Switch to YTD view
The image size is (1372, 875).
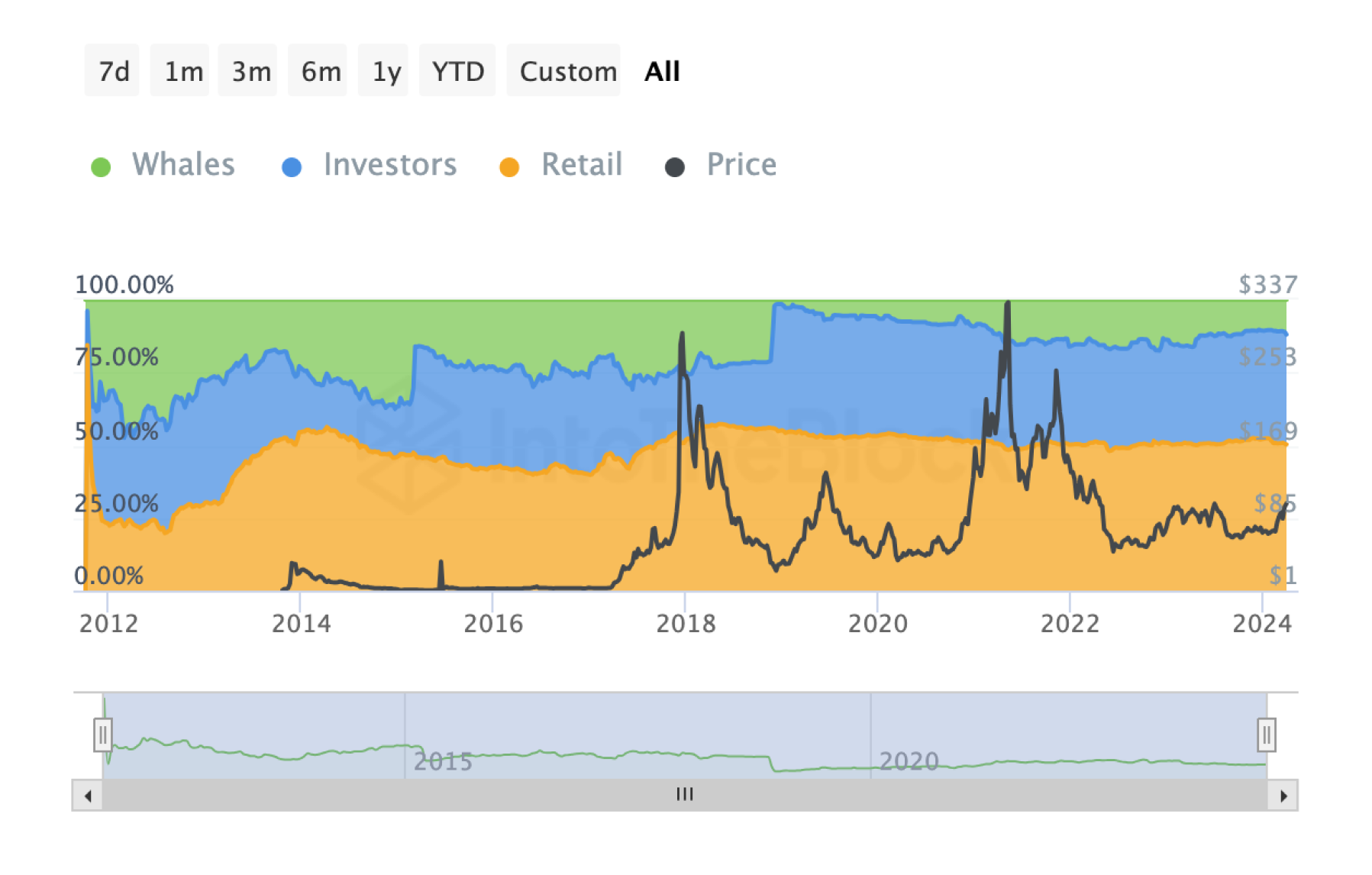[x=457, y=70]
